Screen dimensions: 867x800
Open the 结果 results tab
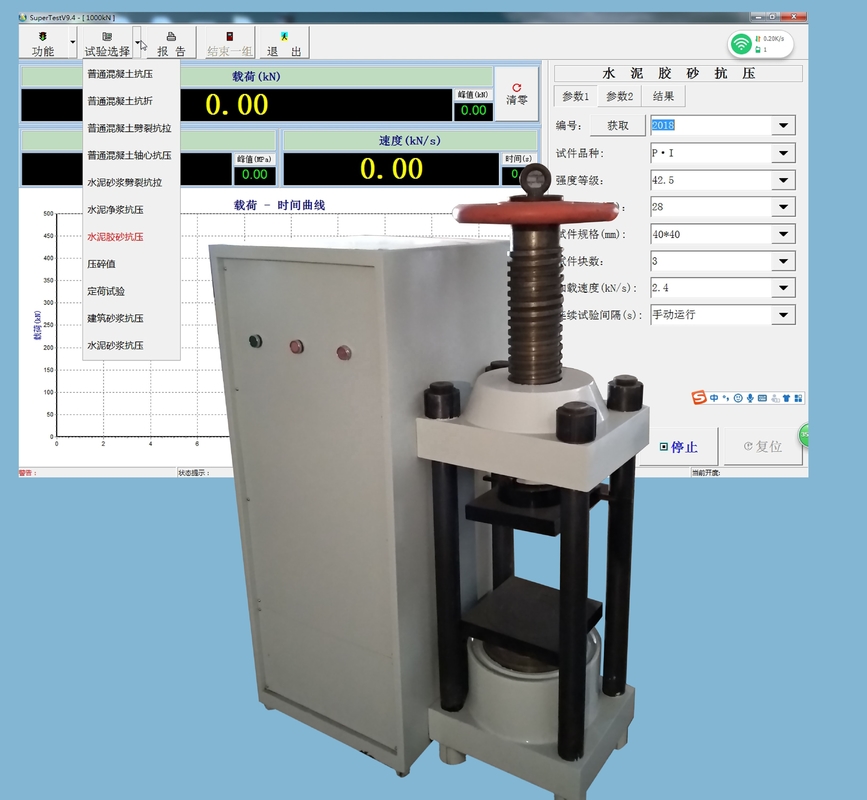coord(664,96)
